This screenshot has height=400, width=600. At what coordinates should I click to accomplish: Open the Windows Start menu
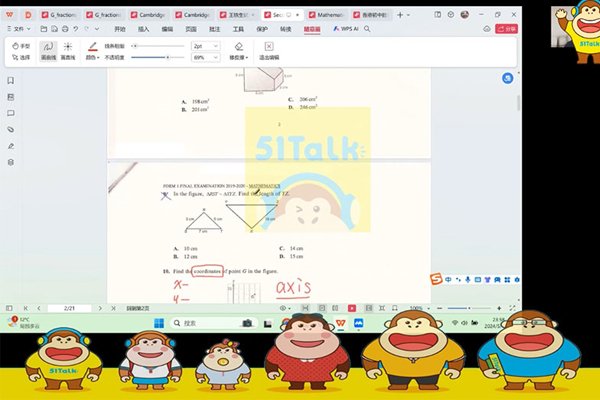[x=159, y=323]
